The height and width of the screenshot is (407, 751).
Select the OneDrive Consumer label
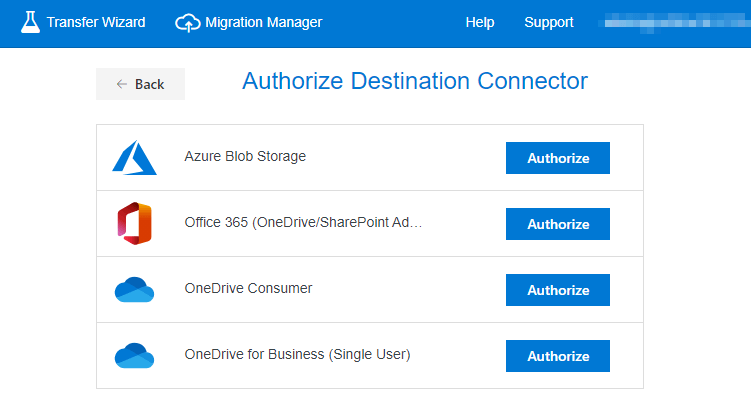pyautogui.click(x=248, y=288)
